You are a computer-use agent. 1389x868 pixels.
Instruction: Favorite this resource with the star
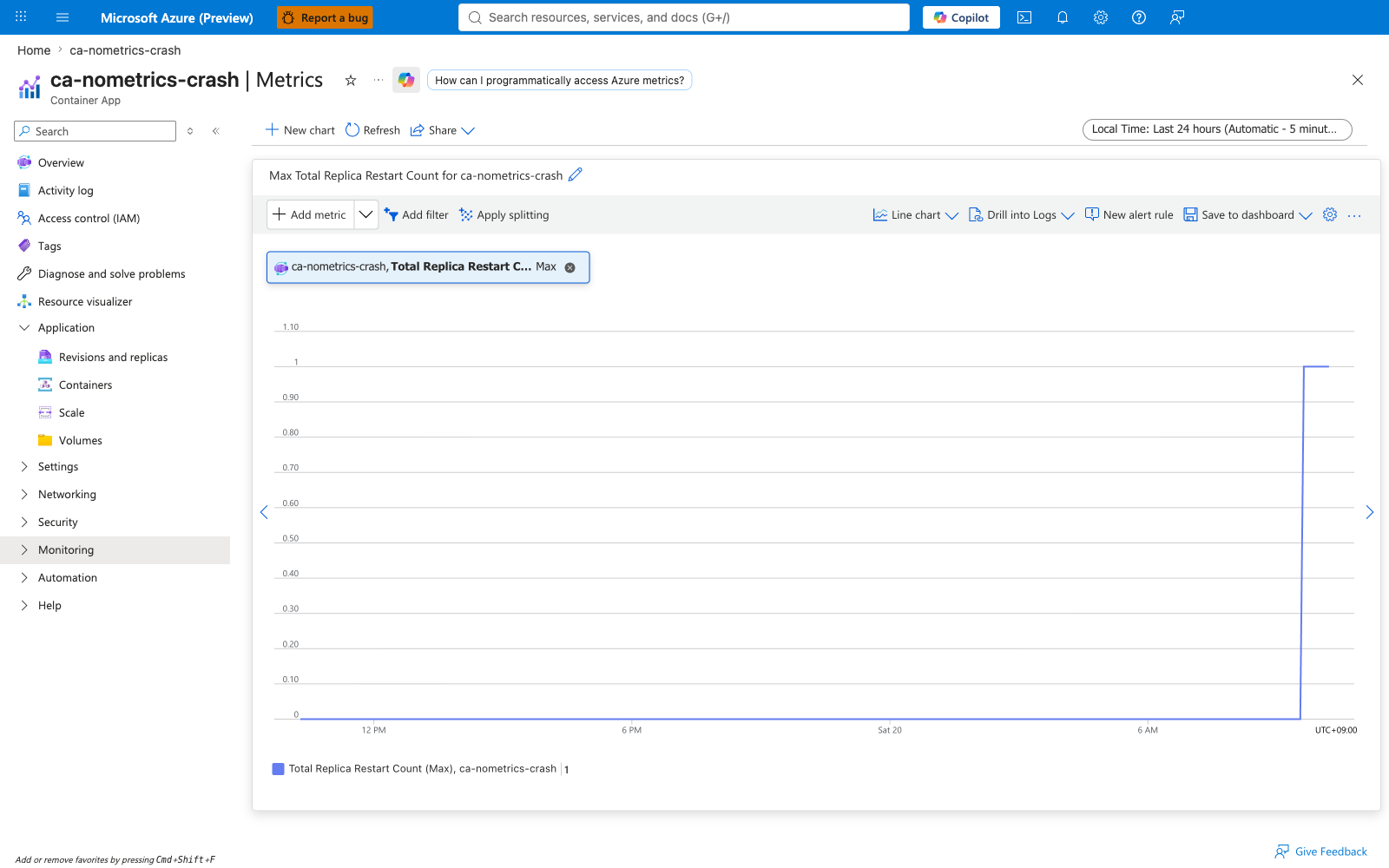click(x=351, y=80)
